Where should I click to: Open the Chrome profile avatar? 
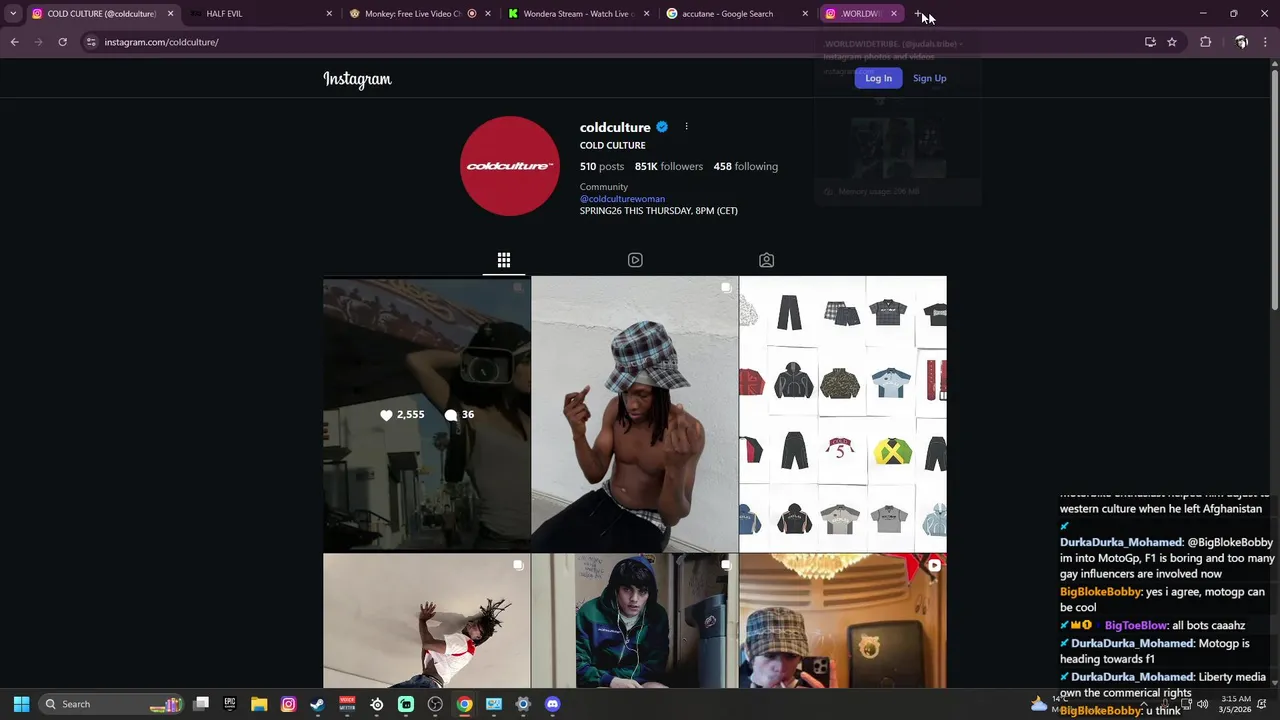coord(1241,42)
